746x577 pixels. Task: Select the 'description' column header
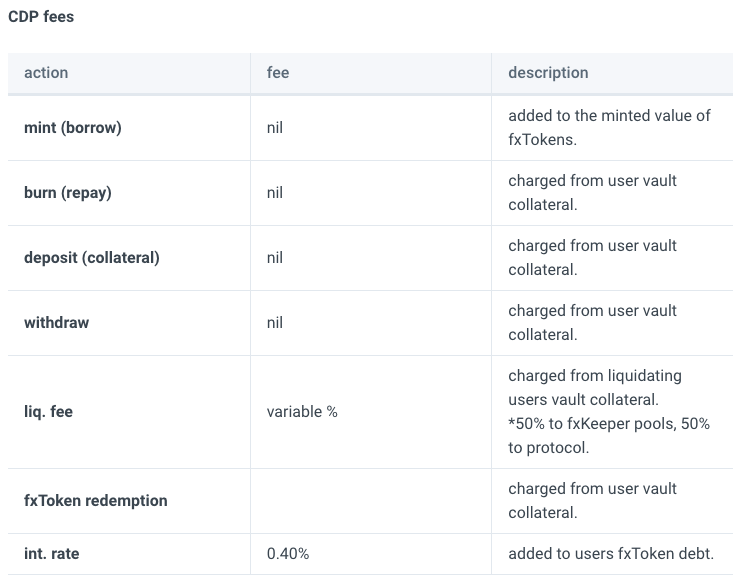[x=548, y=73]
